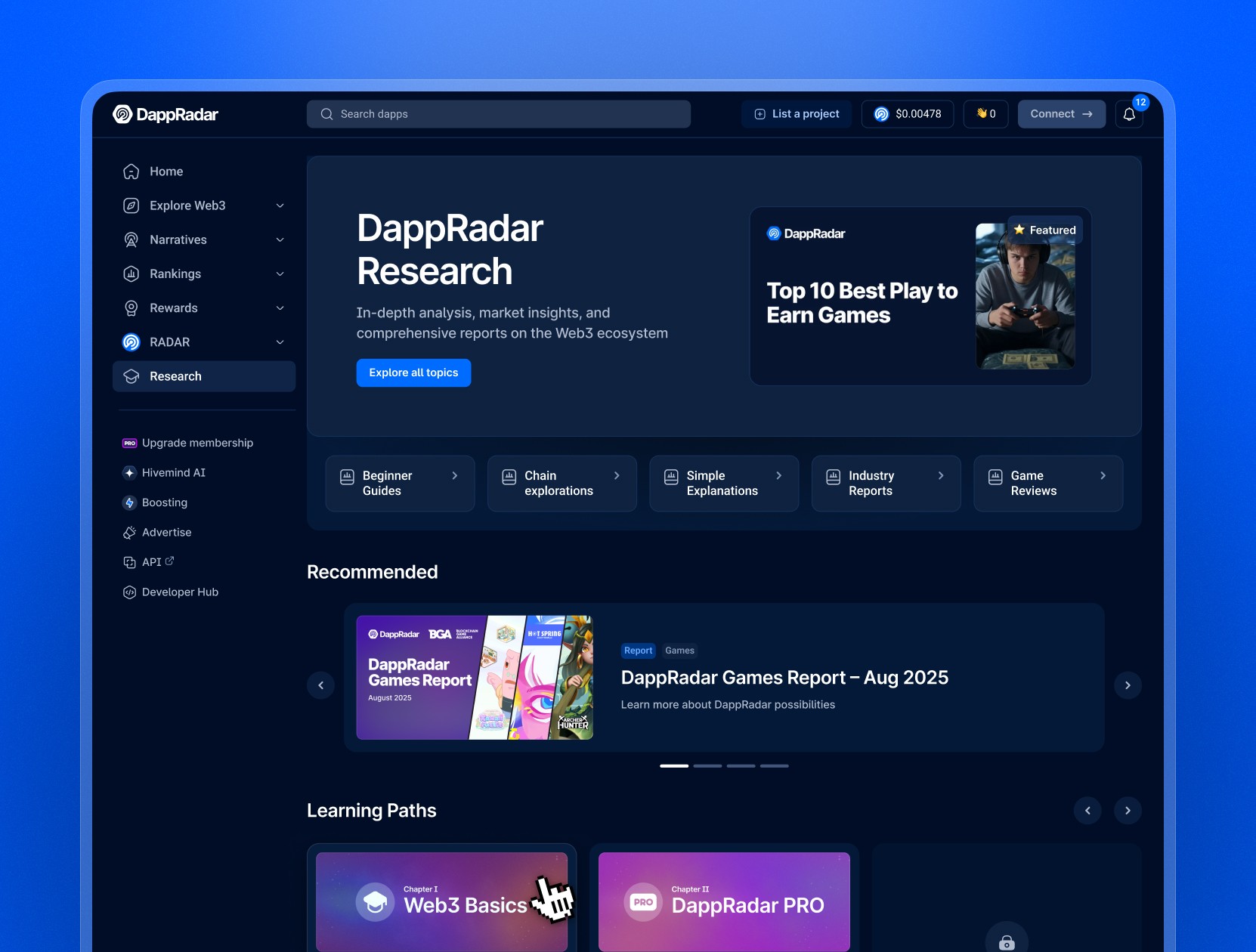Click the Search dapps input field

coord(499,114)
